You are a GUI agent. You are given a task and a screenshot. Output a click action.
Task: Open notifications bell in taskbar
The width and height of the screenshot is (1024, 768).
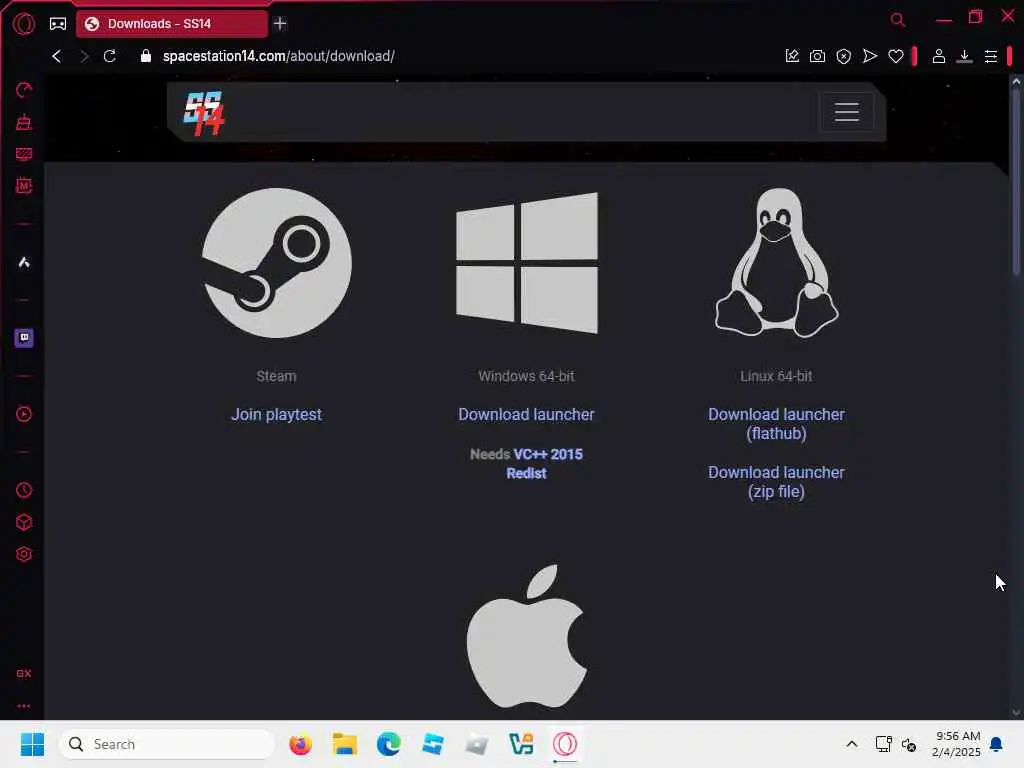point(997,744)
